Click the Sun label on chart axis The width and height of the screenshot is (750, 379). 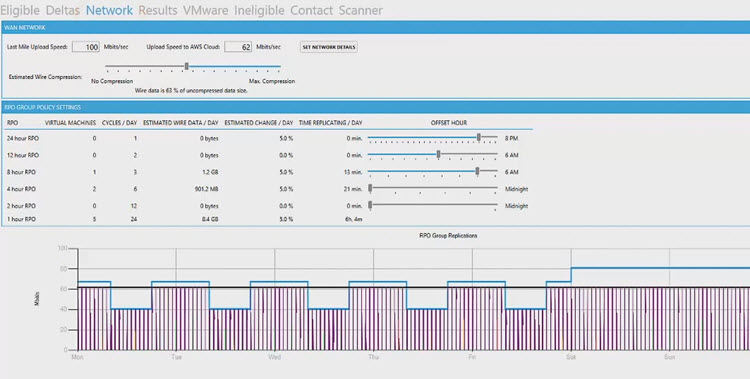coord(670,357)
